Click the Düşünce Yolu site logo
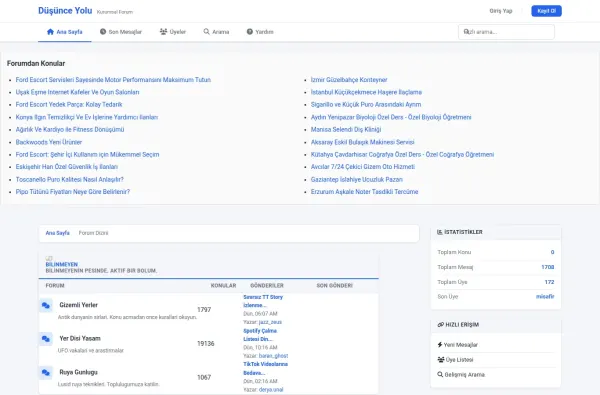 point(65,11)
